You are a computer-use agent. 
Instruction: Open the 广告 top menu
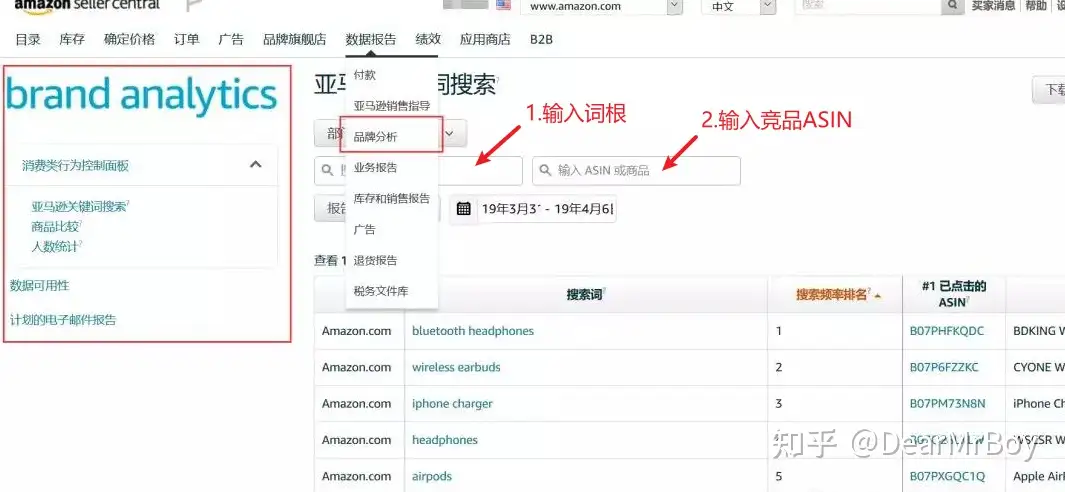pyautogui.click(x=231, y=39)
